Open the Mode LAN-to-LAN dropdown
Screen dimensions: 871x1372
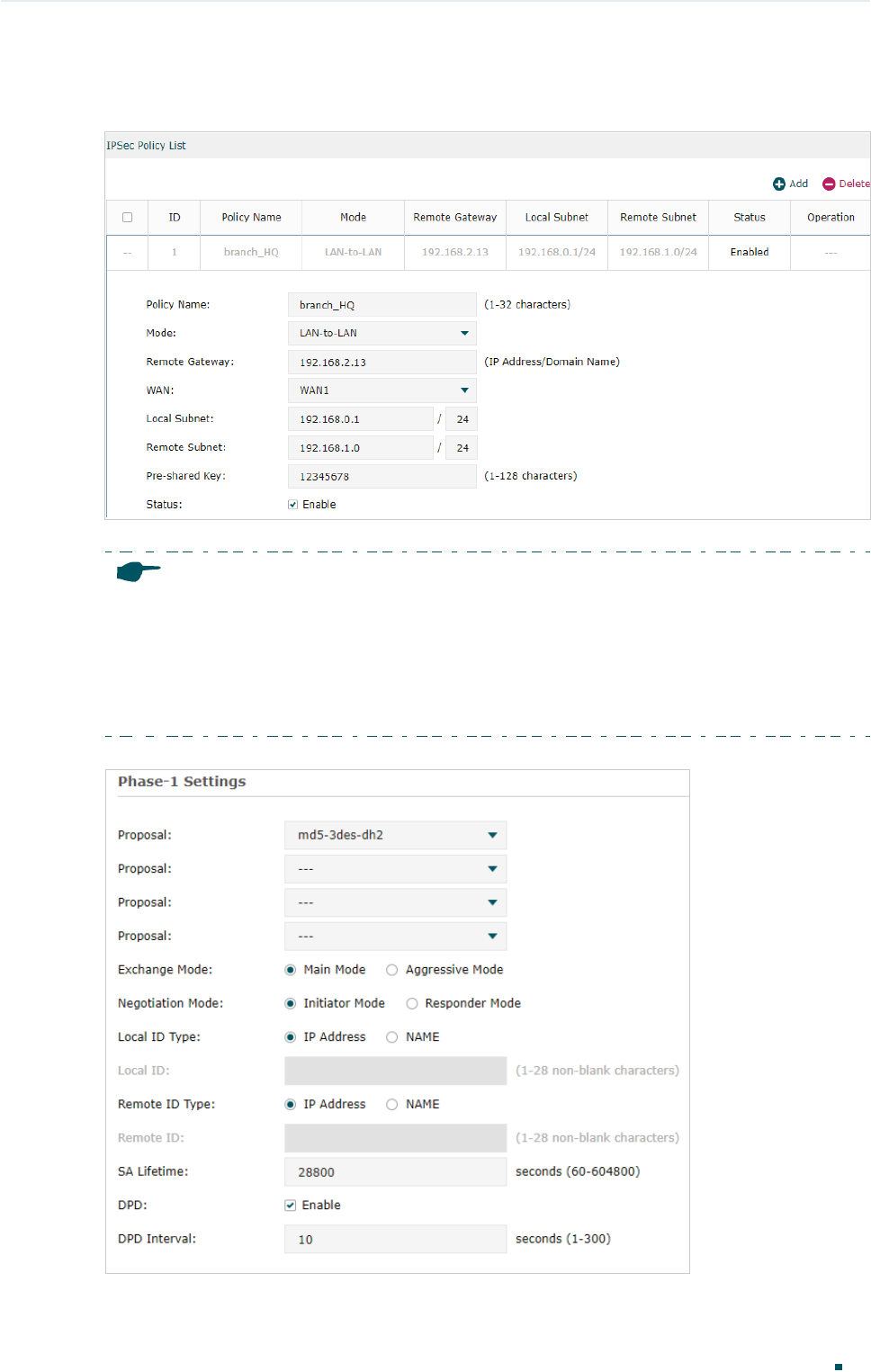(x=382, y=333)
